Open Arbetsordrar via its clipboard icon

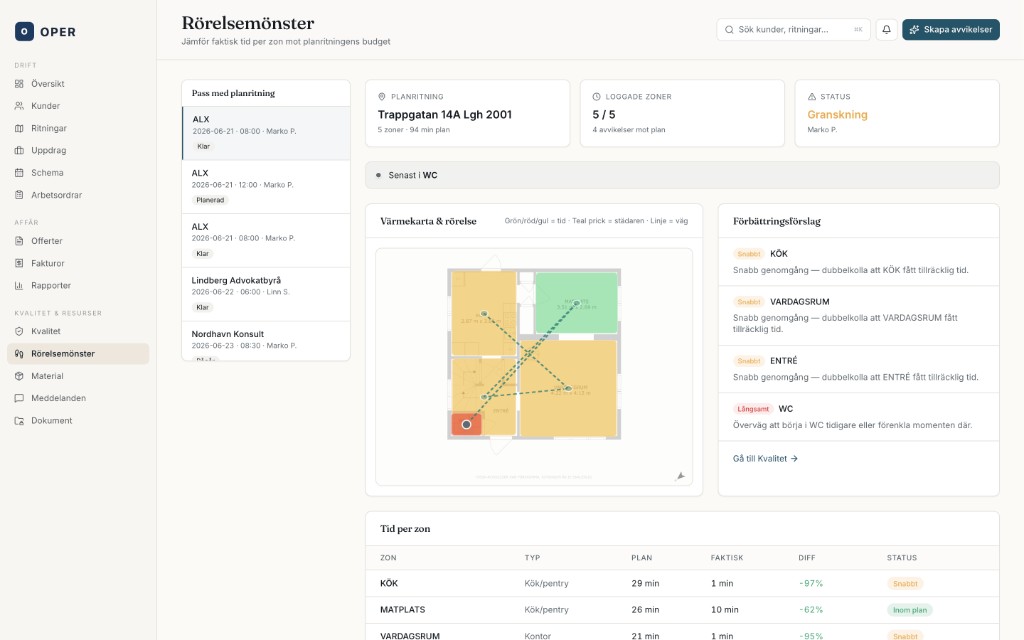click(19, 195)
